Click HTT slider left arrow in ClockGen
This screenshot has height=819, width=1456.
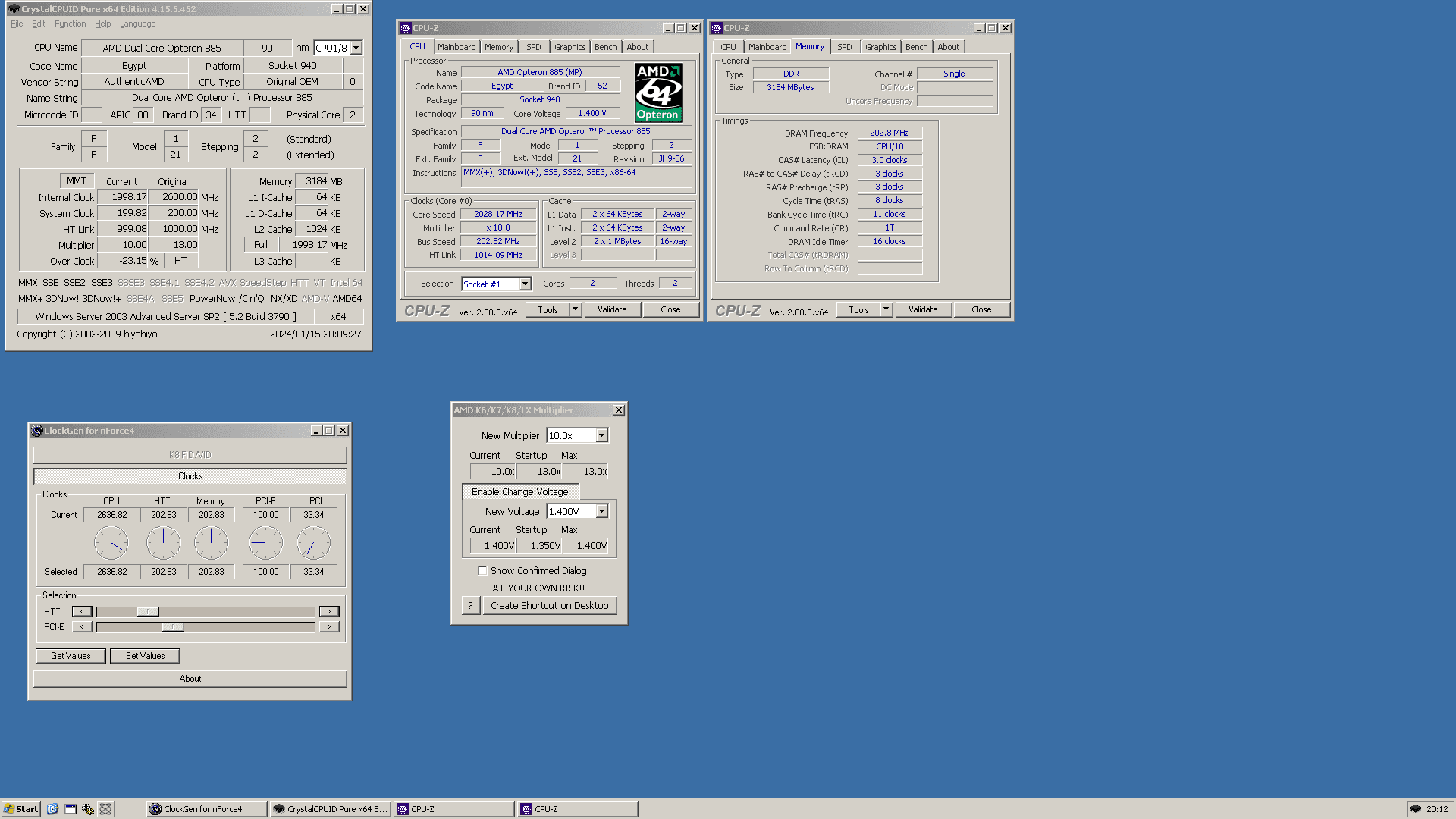(82, 611)
